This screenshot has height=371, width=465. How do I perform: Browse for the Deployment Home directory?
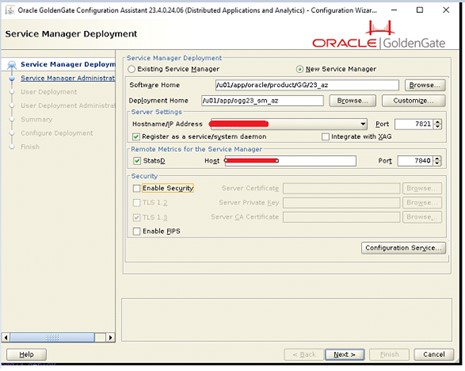pos(352,101)
